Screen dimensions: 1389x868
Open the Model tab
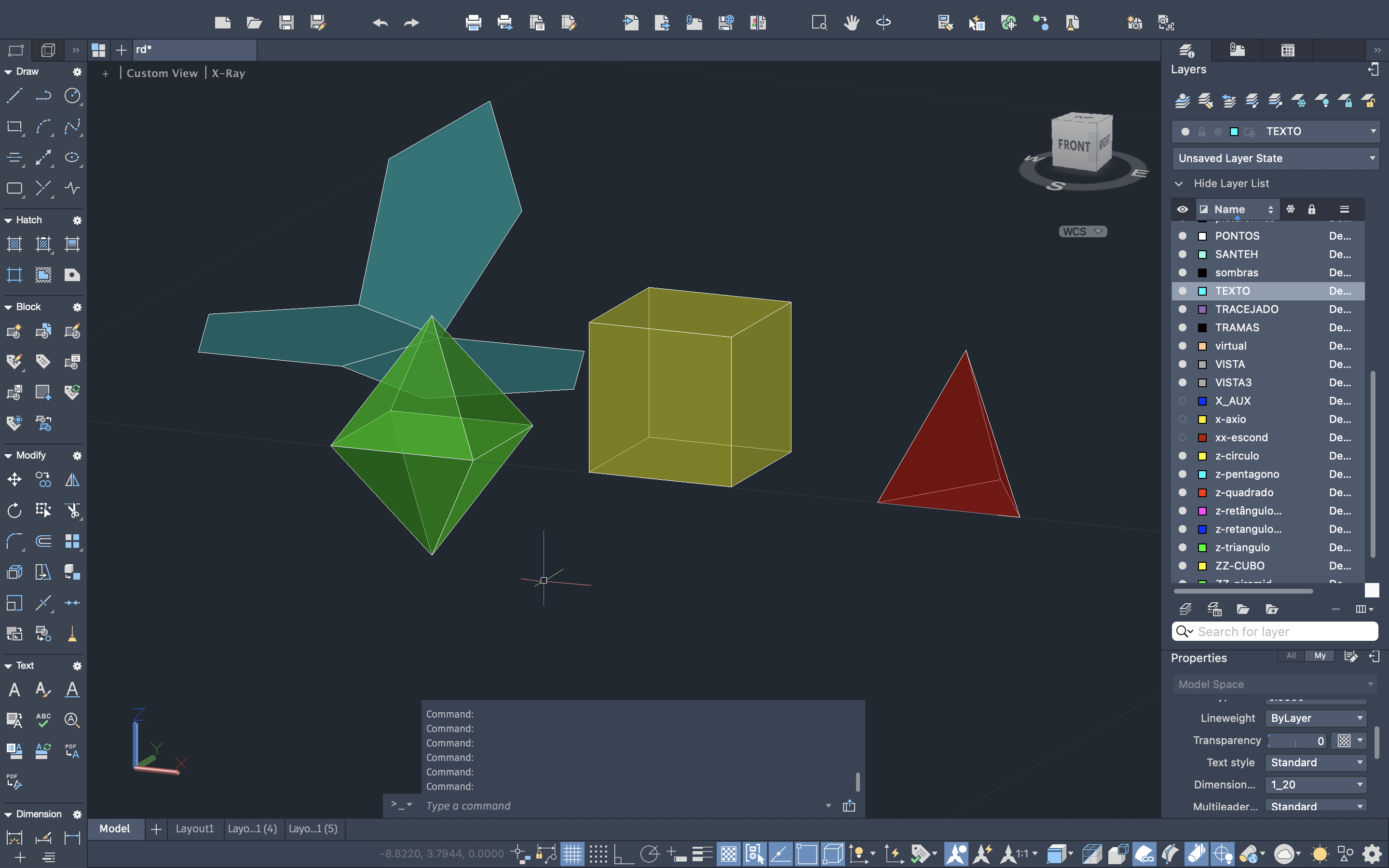click(x=114, y=828)
